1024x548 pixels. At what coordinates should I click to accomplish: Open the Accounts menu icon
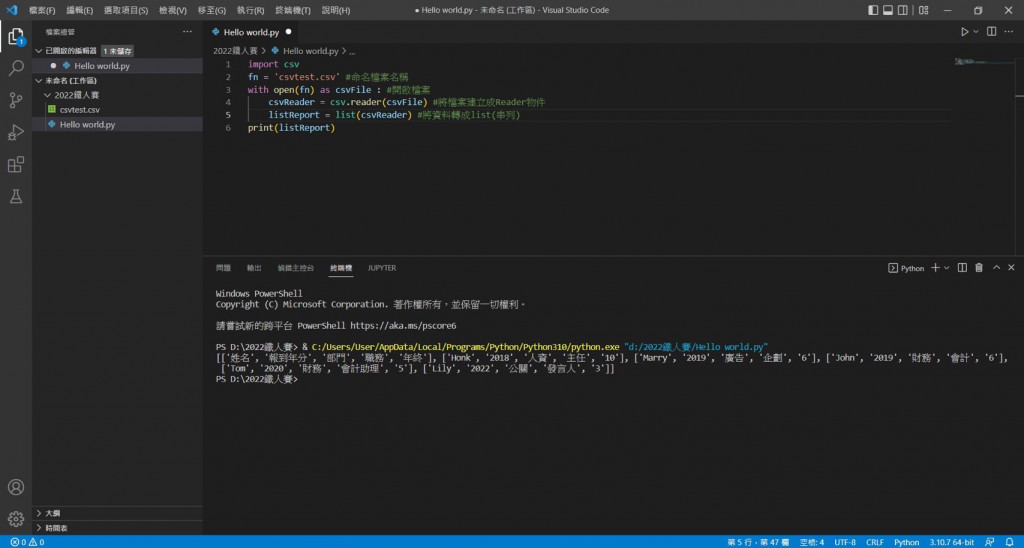(x=16, y=487)
